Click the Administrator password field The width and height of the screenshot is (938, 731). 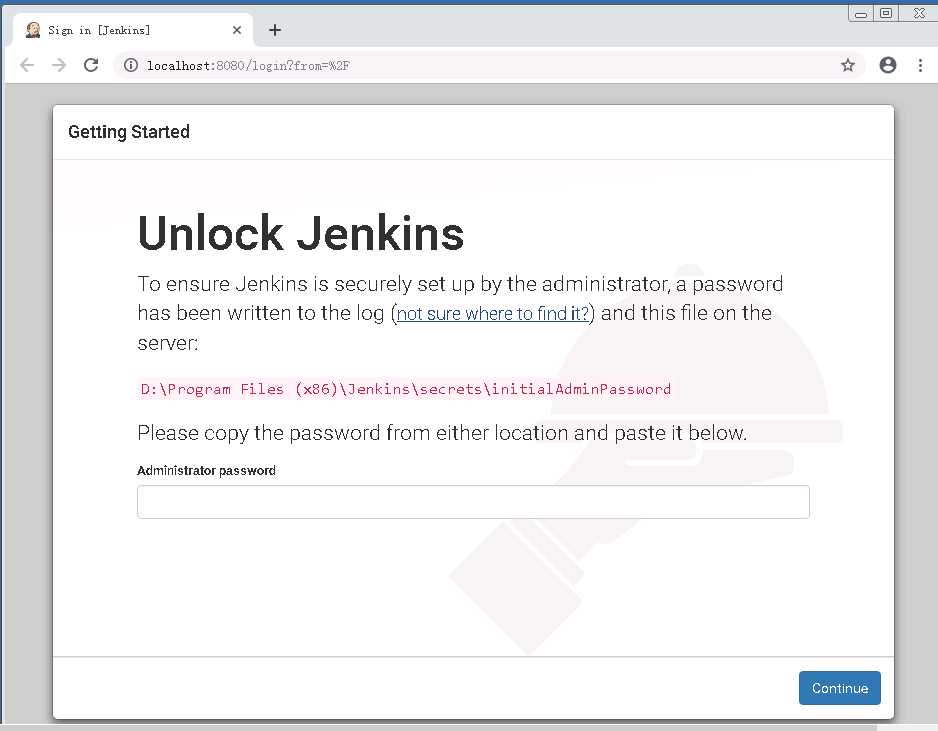[x=473, y=502]
